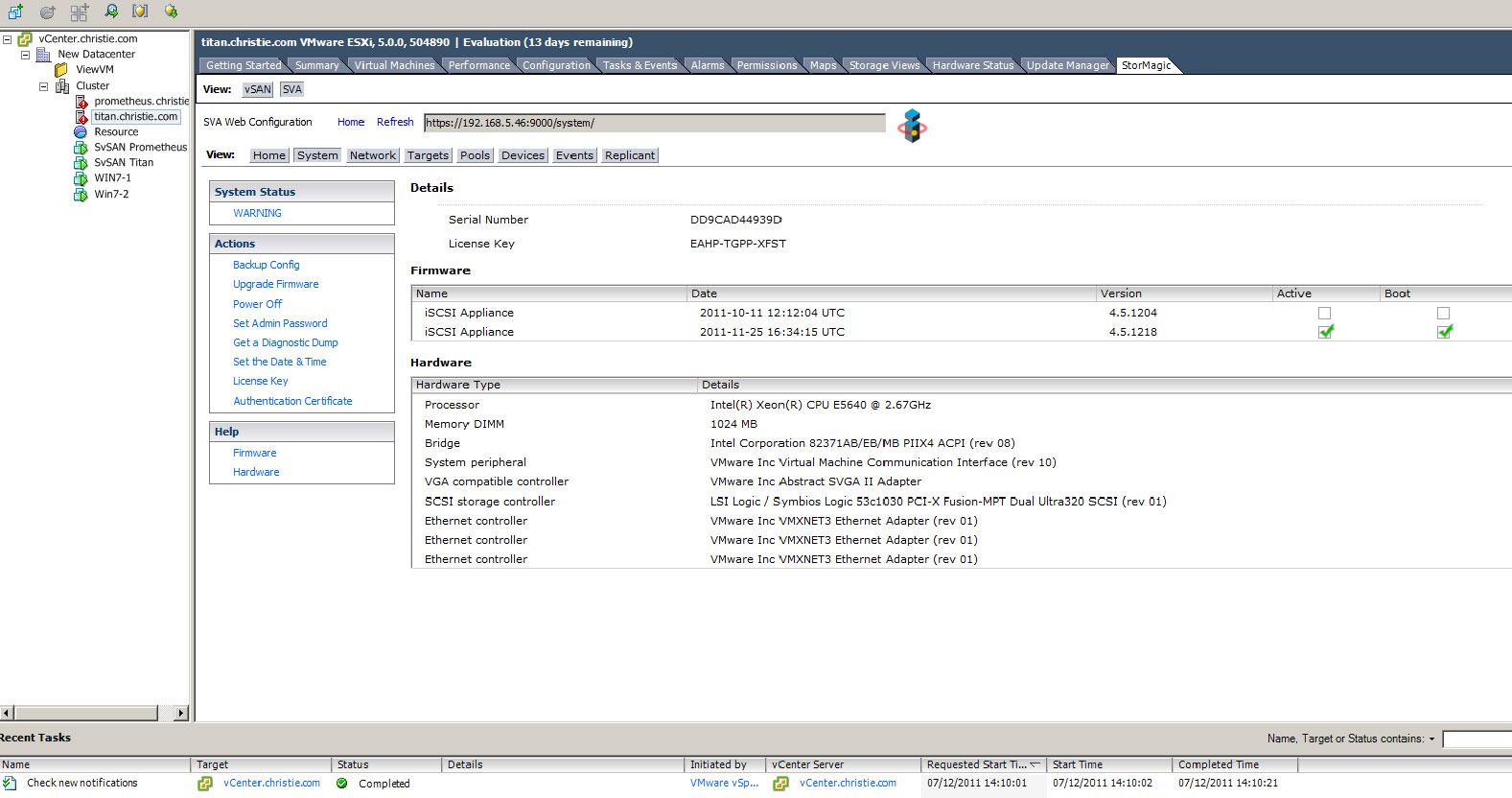Viewport: 1512px width, 798px height.
Task: Click the Check new notifications task icon
Action: 10,784
